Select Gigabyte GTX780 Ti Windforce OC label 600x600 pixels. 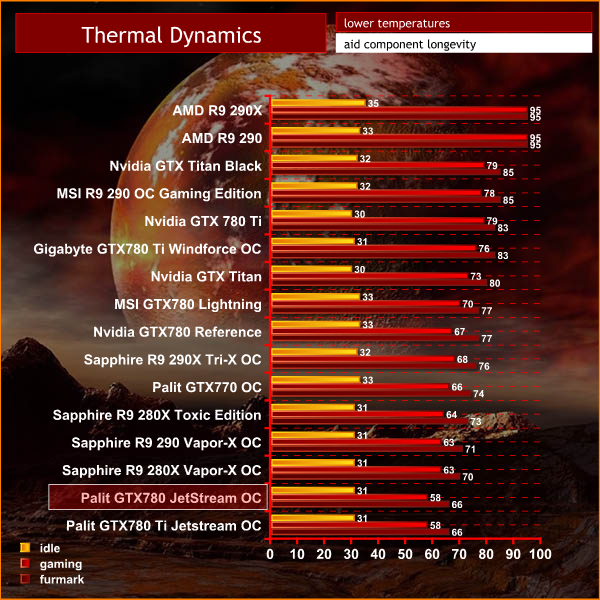point(147,249)
